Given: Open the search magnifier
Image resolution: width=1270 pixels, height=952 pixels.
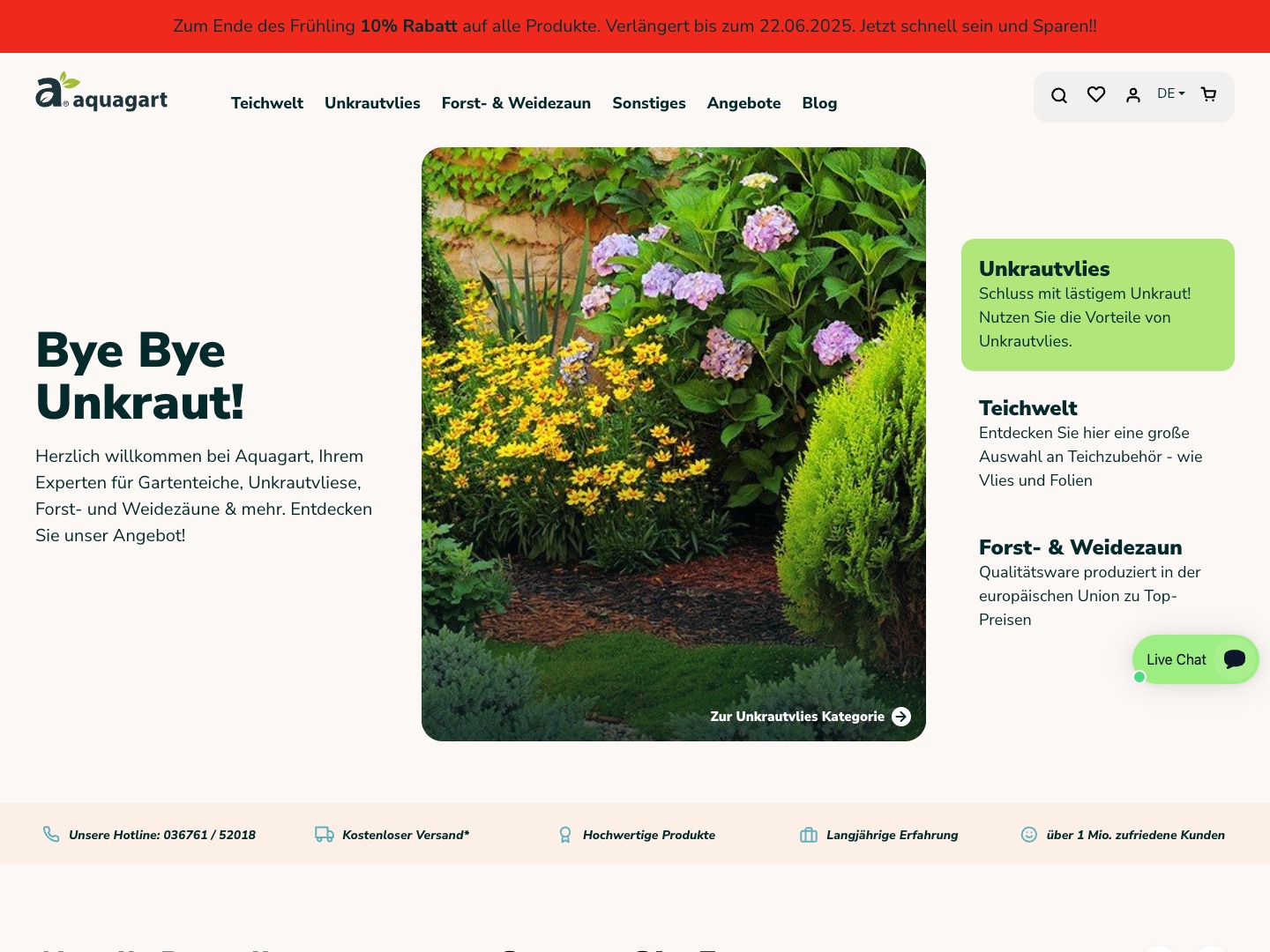Looking at the screenshot, I should (1058, 94).
